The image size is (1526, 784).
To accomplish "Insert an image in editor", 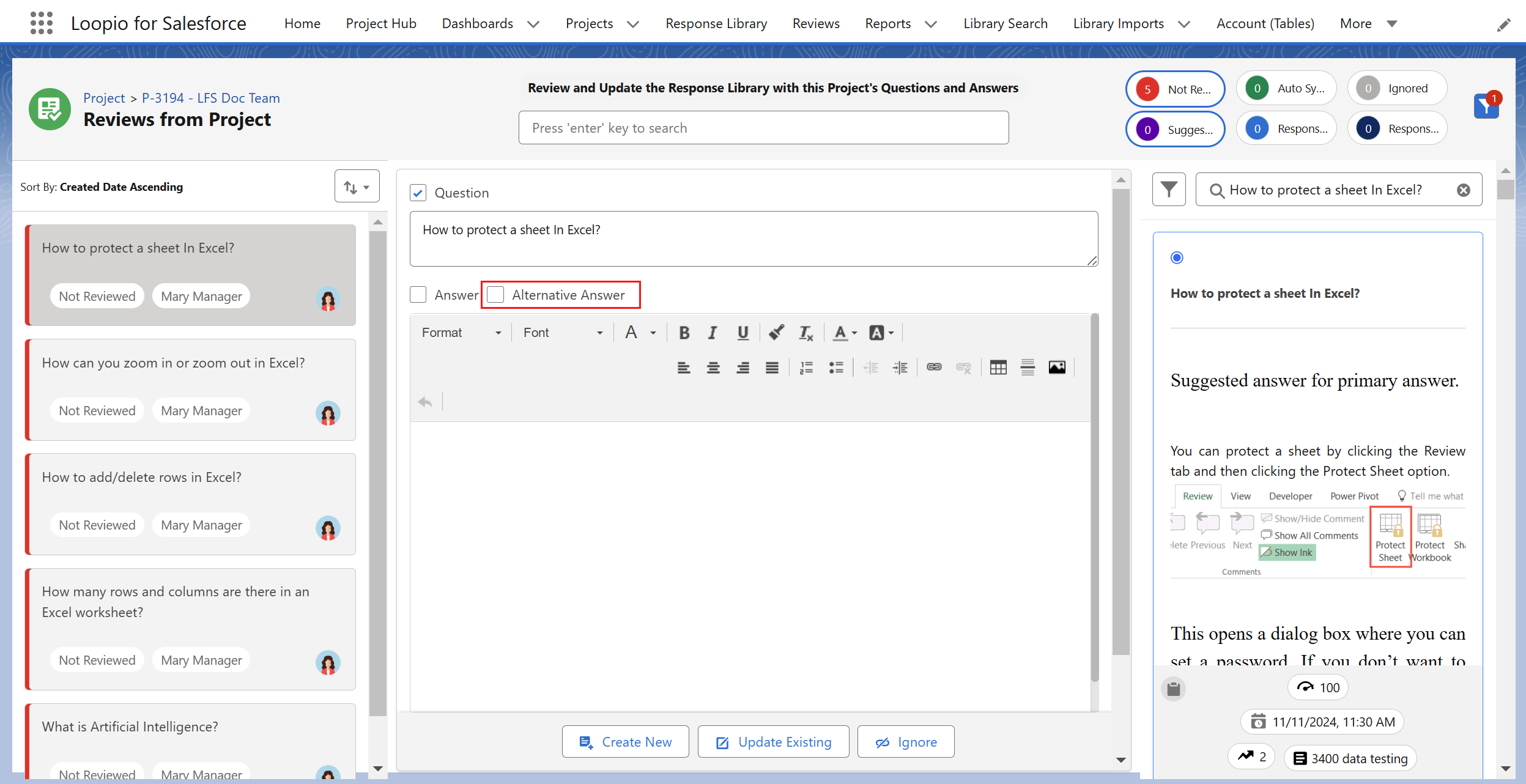I will [1057, 367].
